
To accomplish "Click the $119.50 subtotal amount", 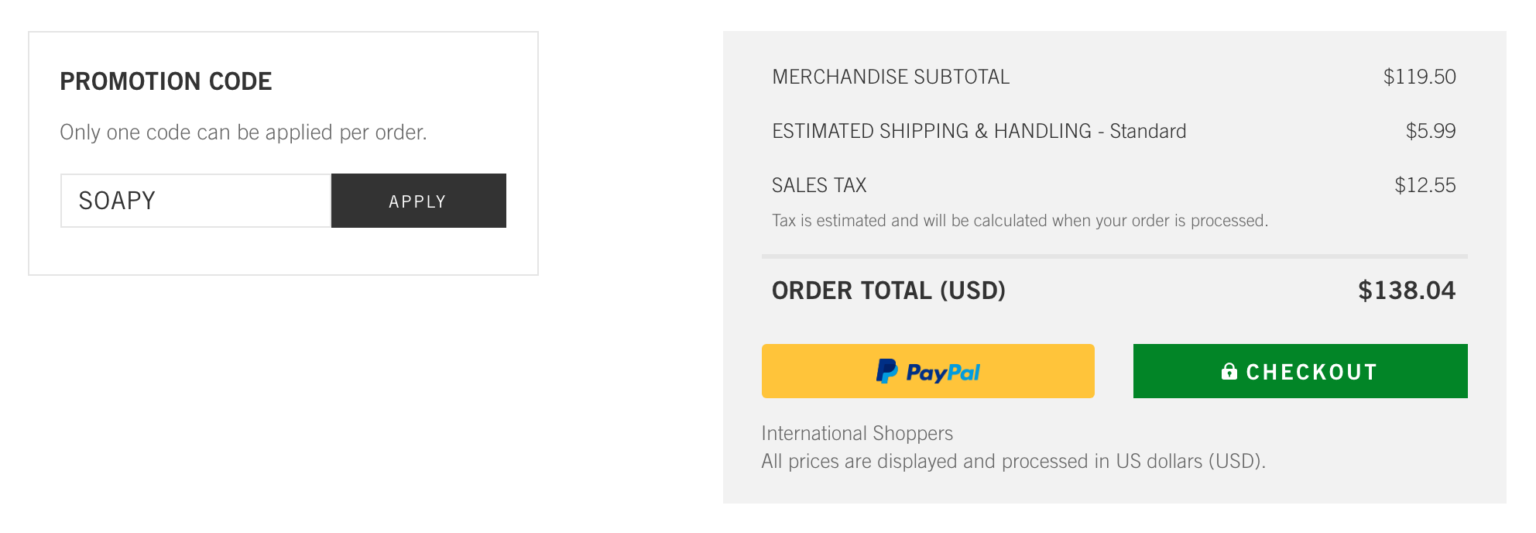I will (1419, 77).
